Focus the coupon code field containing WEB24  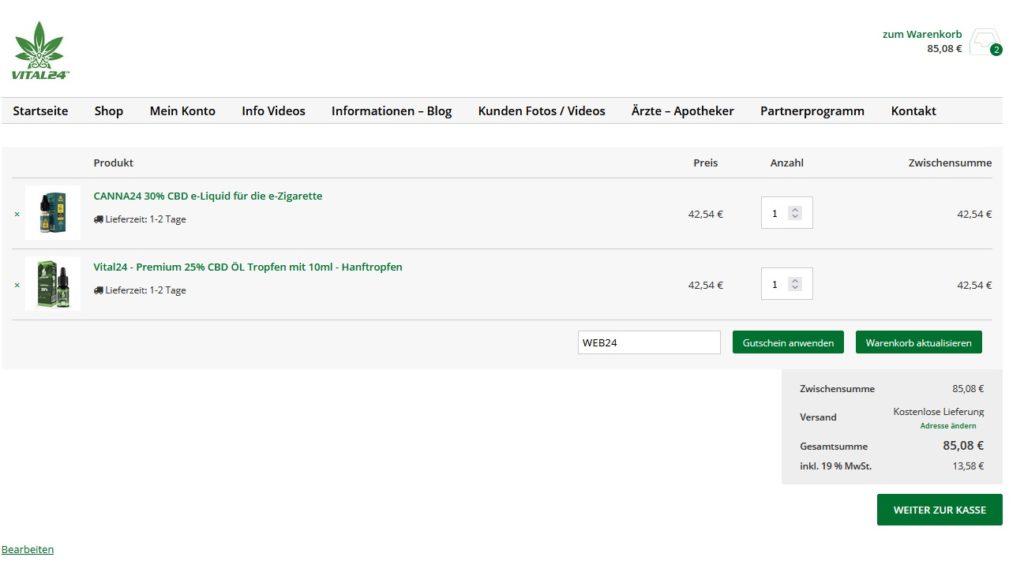pos(649,343)
